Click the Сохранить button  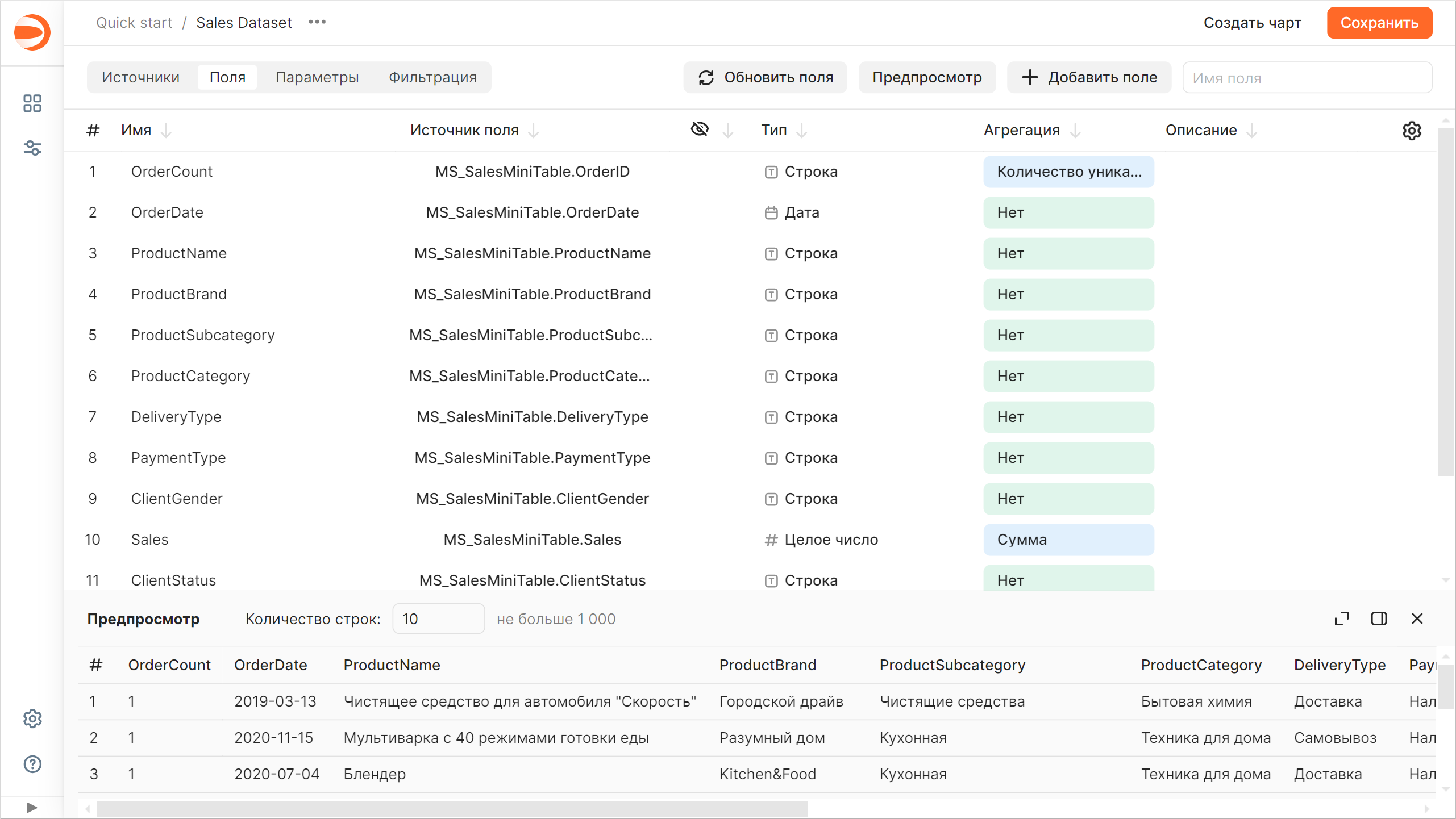point(1379,23)
